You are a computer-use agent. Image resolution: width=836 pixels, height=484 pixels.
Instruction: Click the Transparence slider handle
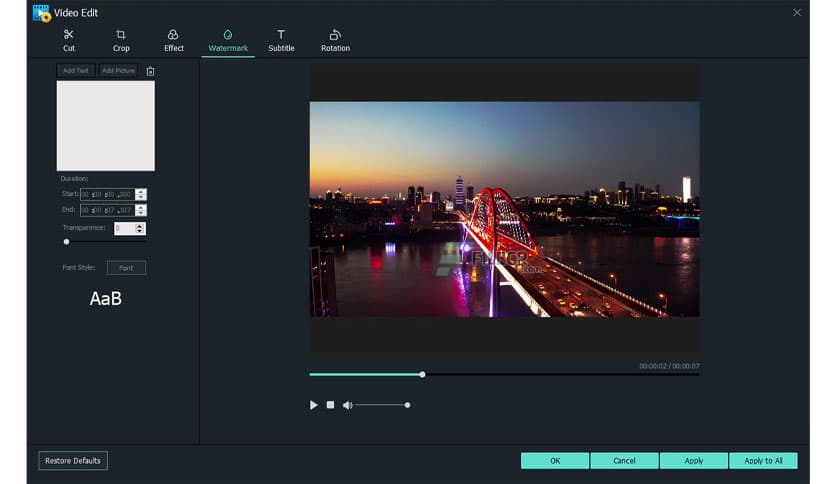[x=67, y=242]
